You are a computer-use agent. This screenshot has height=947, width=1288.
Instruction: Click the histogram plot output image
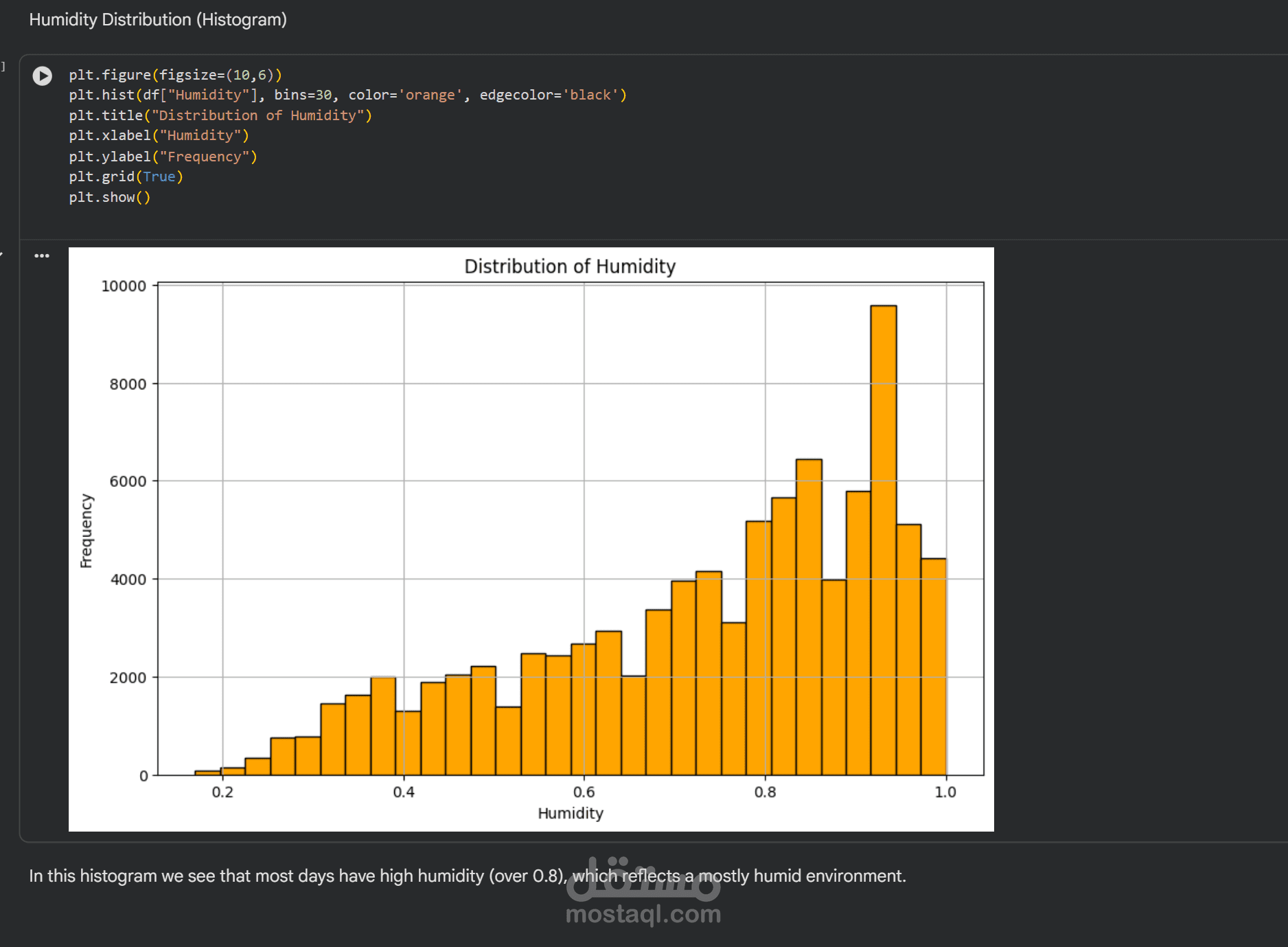click(531, 539)
